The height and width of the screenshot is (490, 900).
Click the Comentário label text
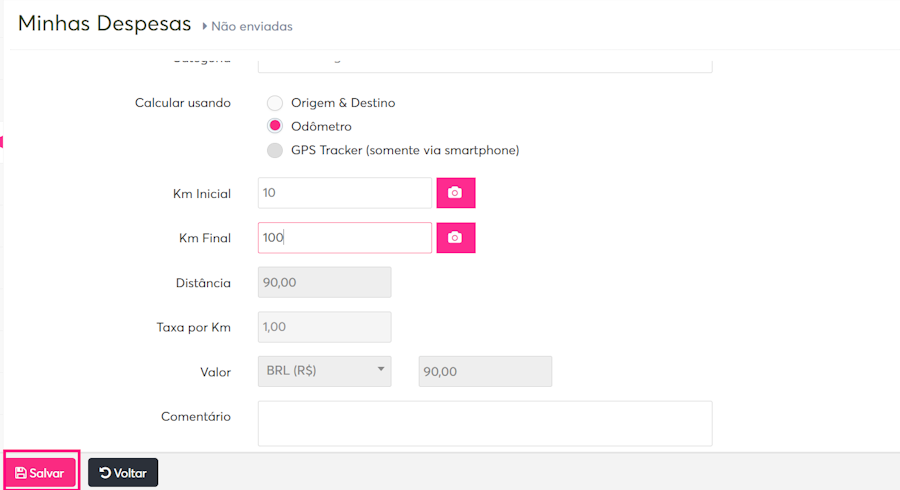[196, 416]
